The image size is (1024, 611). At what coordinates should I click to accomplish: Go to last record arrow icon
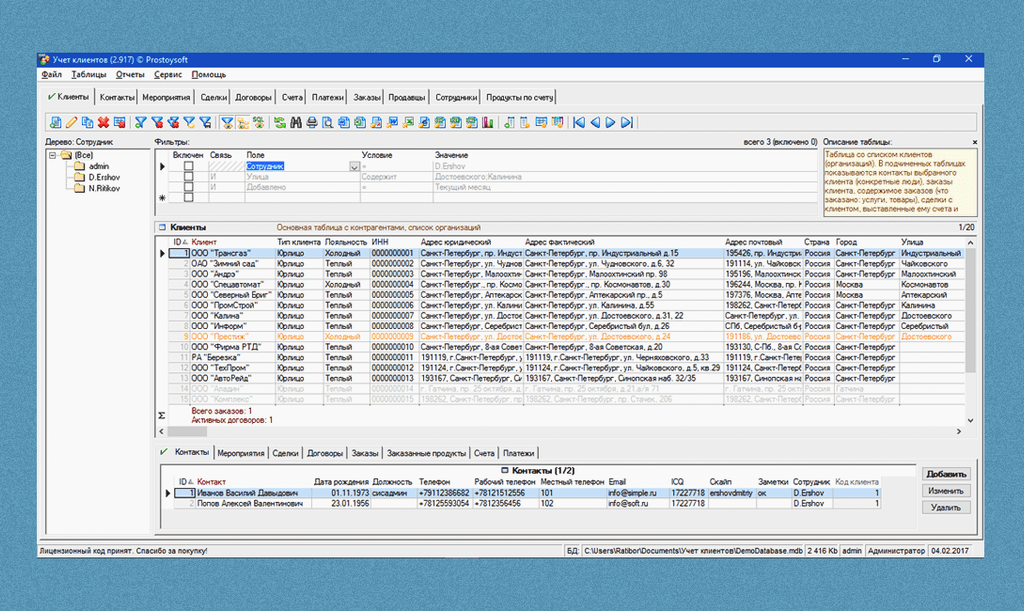click(627, 123)
